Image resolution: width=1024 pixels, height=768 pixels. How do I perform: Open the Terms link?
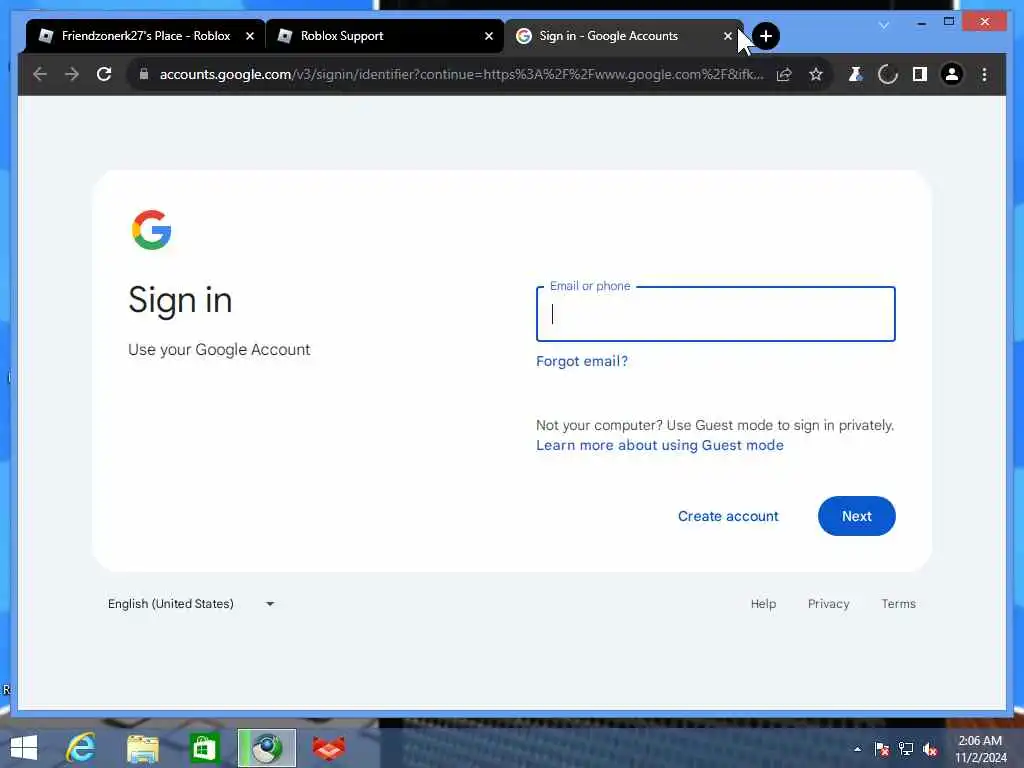coord(898,603)
